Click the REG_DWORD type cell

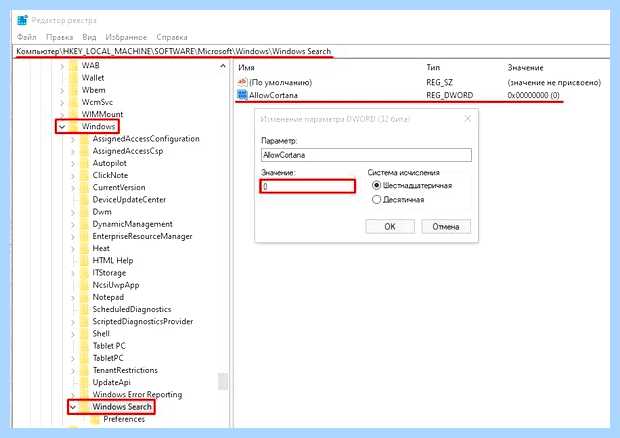pyautogui.click(x=450, y=95)
